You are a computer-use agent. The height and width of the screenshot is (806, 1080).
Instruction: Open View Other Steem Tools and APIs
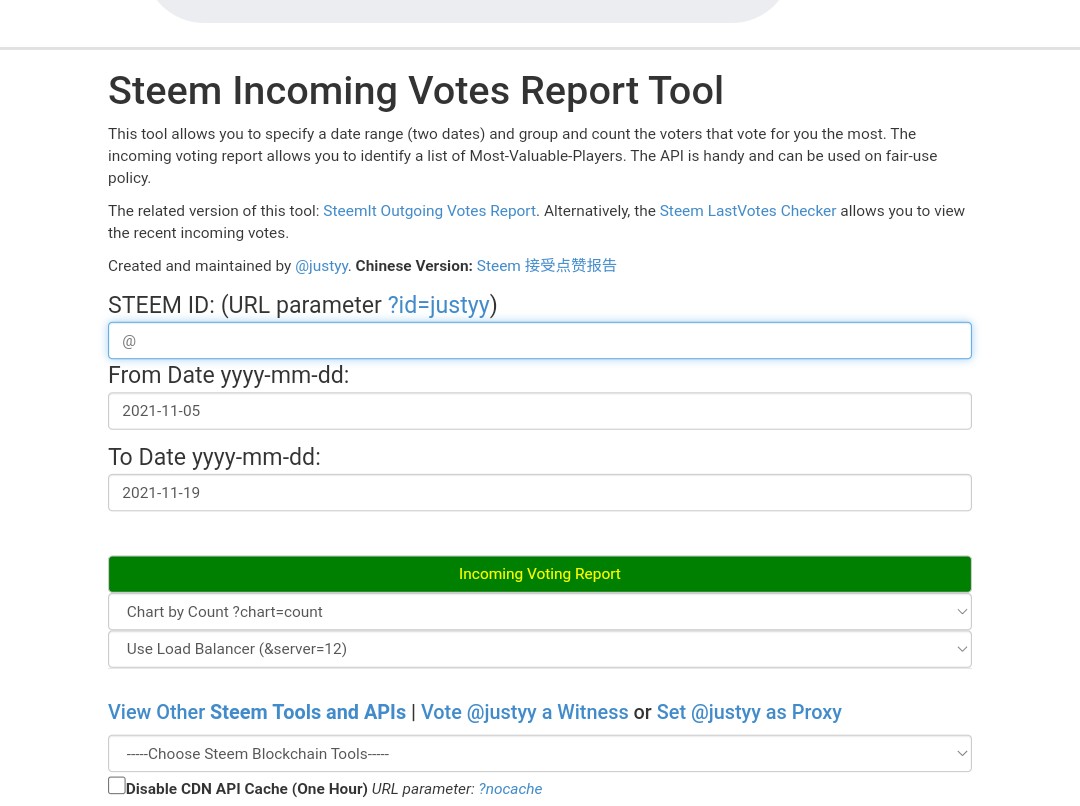tap(257, 712)
